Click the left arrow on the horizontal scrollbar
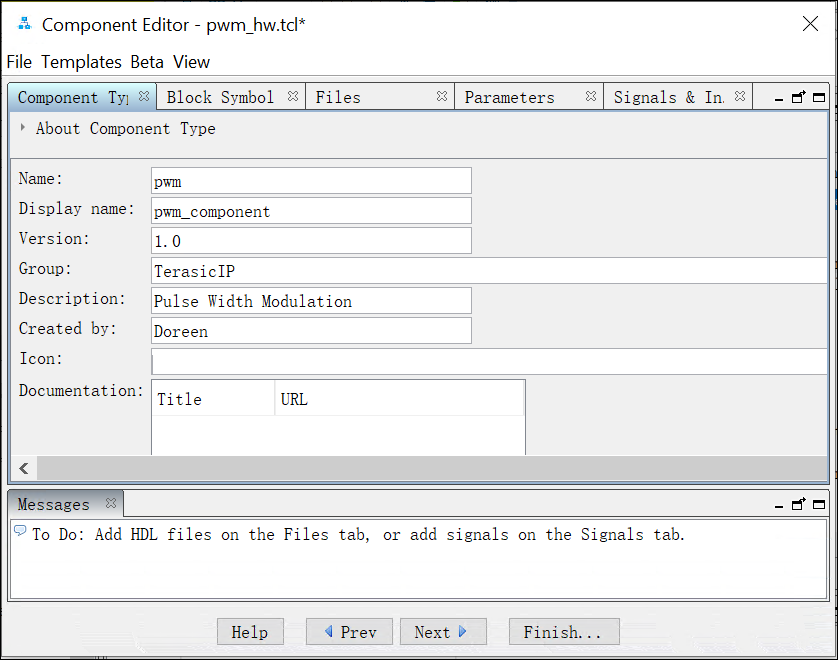Screen dimensions: 839x661 pyautogui.click(x=23, y=468)
